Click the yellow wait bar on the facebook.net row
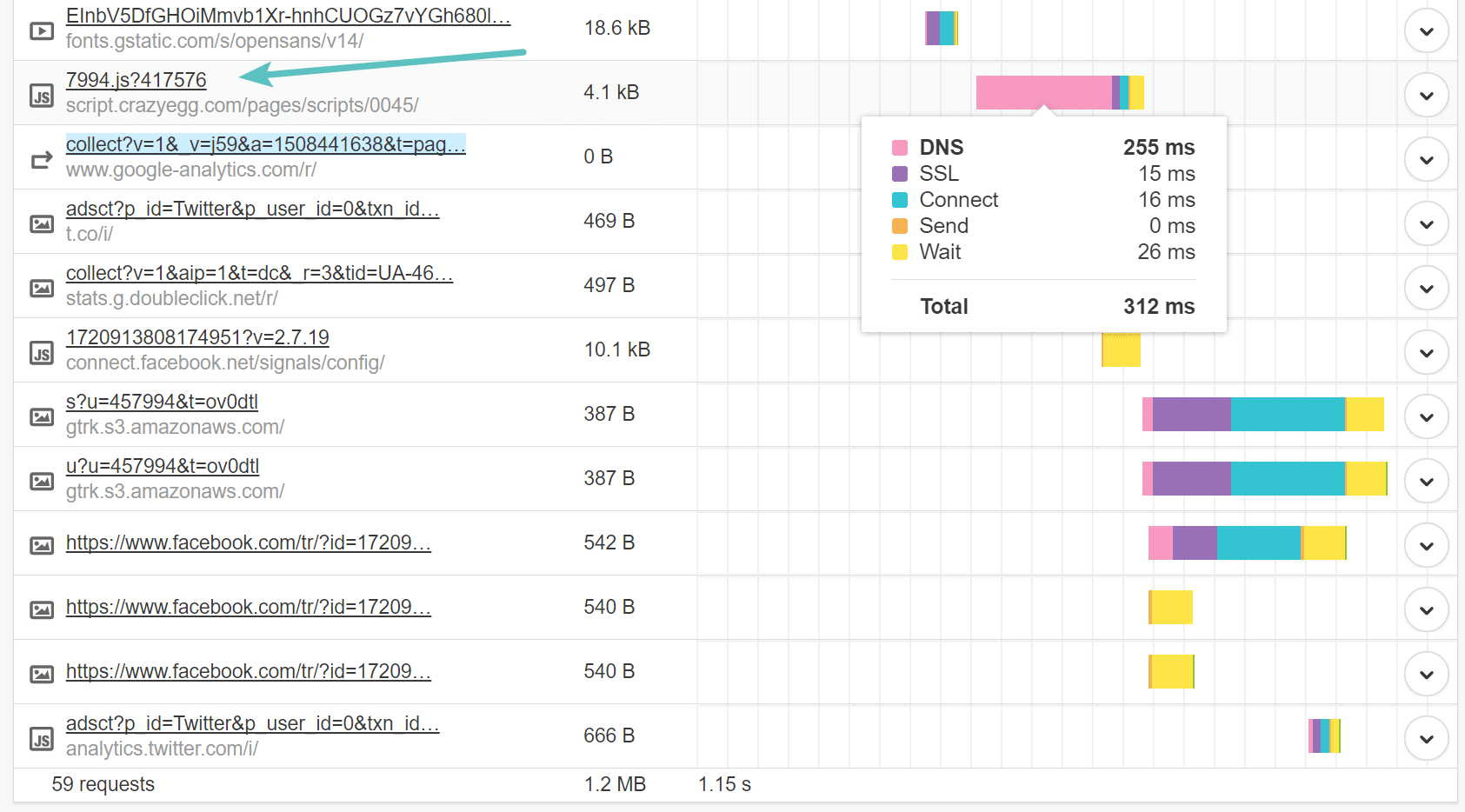1465x812 pixels. click(x=1120, y=350)
